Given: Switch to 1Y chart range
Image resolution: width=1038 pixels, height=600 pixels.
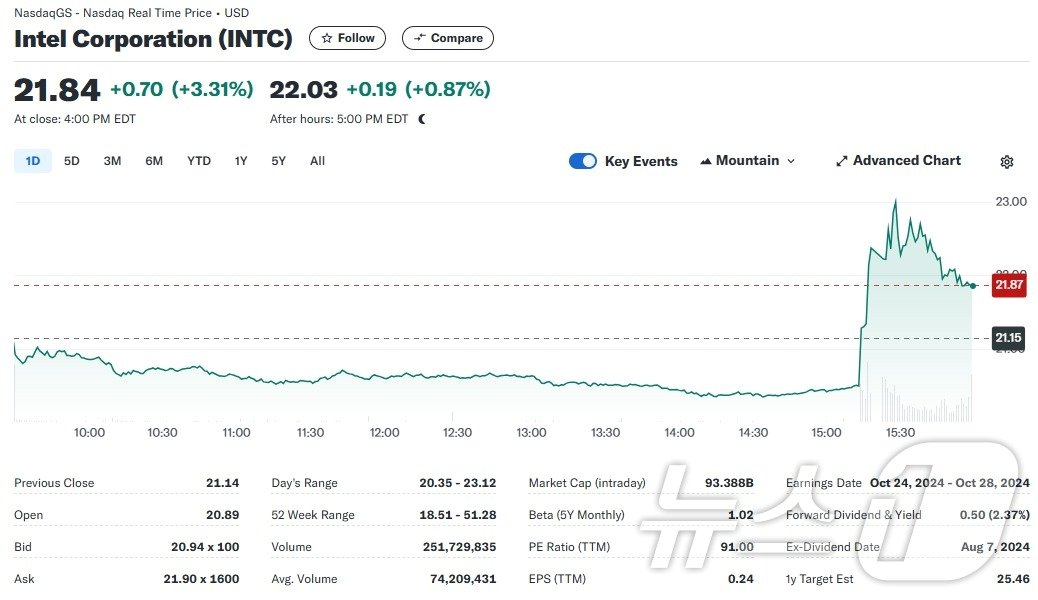Looking at the screenshot, I should pos(241,161).
